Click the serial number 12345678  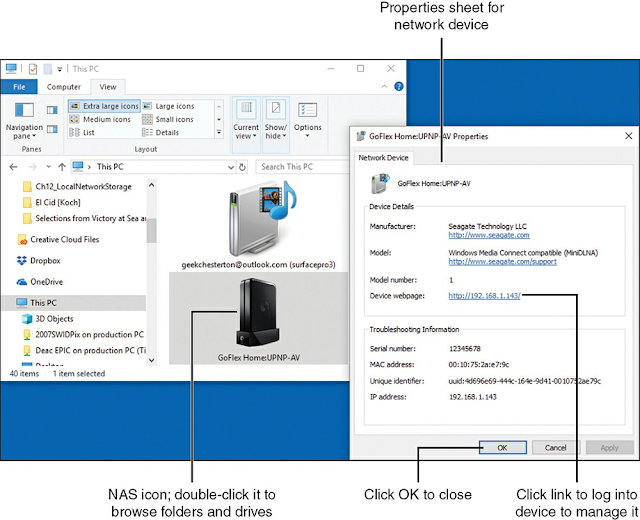(464, 349)
